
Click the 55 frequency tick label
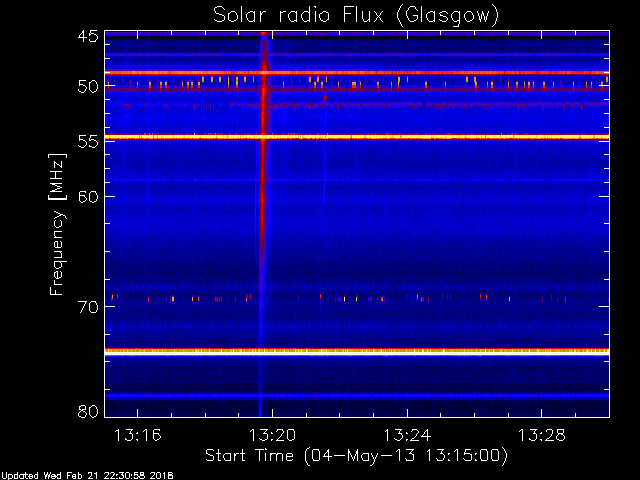(88, 142)
